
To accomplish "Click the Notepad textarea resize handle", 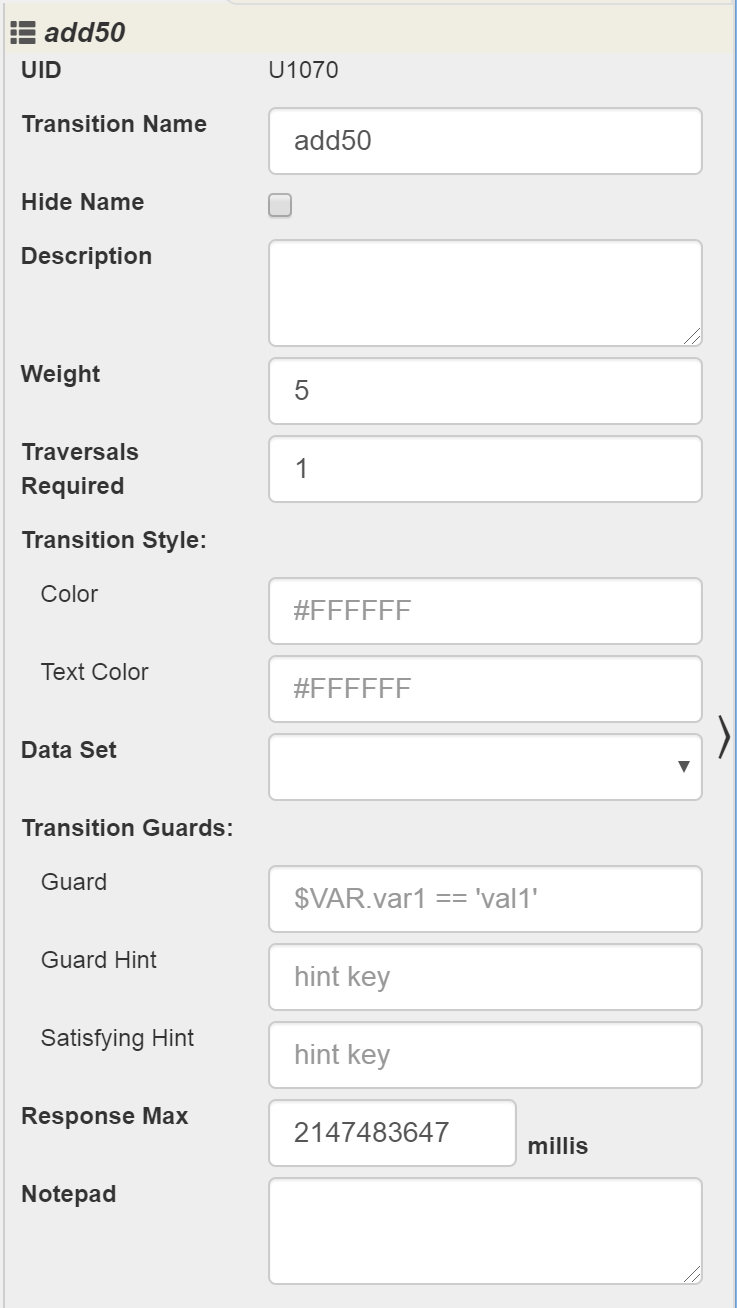I will pos(692,1275).
